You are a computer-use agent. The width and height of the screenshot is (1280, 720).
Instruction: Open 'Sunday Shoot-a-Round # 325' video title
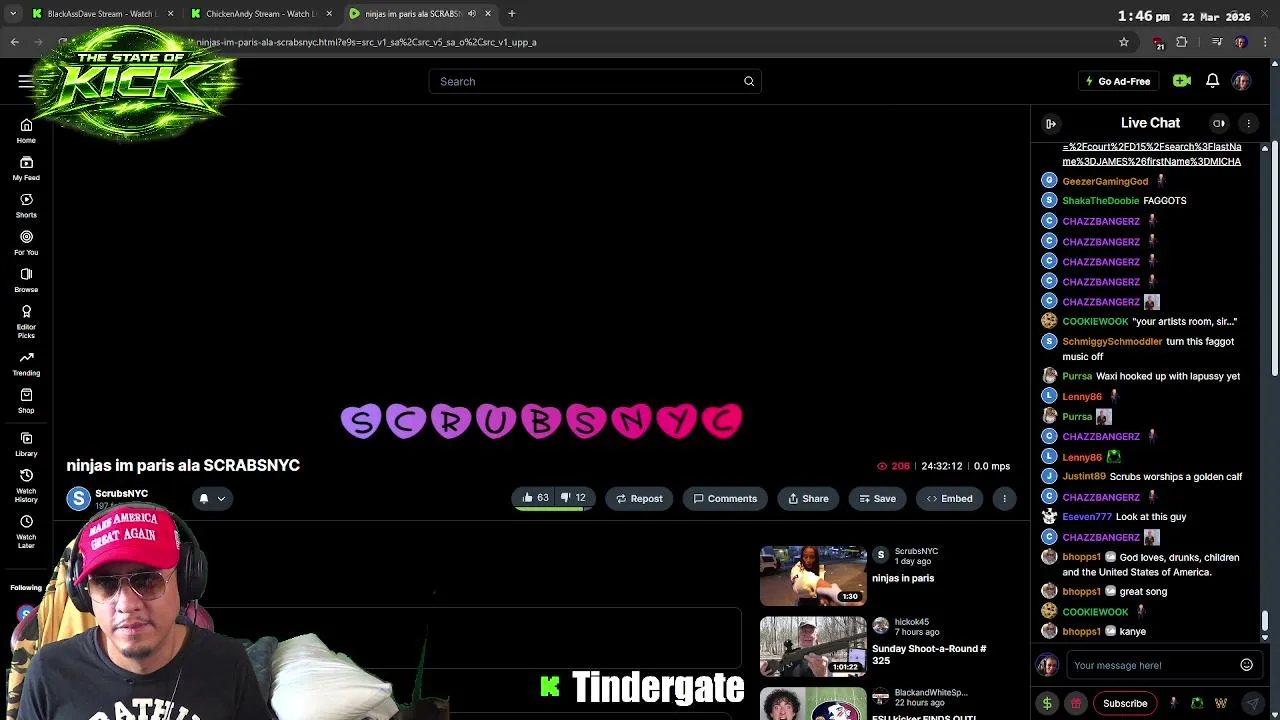tap(929, 654)
